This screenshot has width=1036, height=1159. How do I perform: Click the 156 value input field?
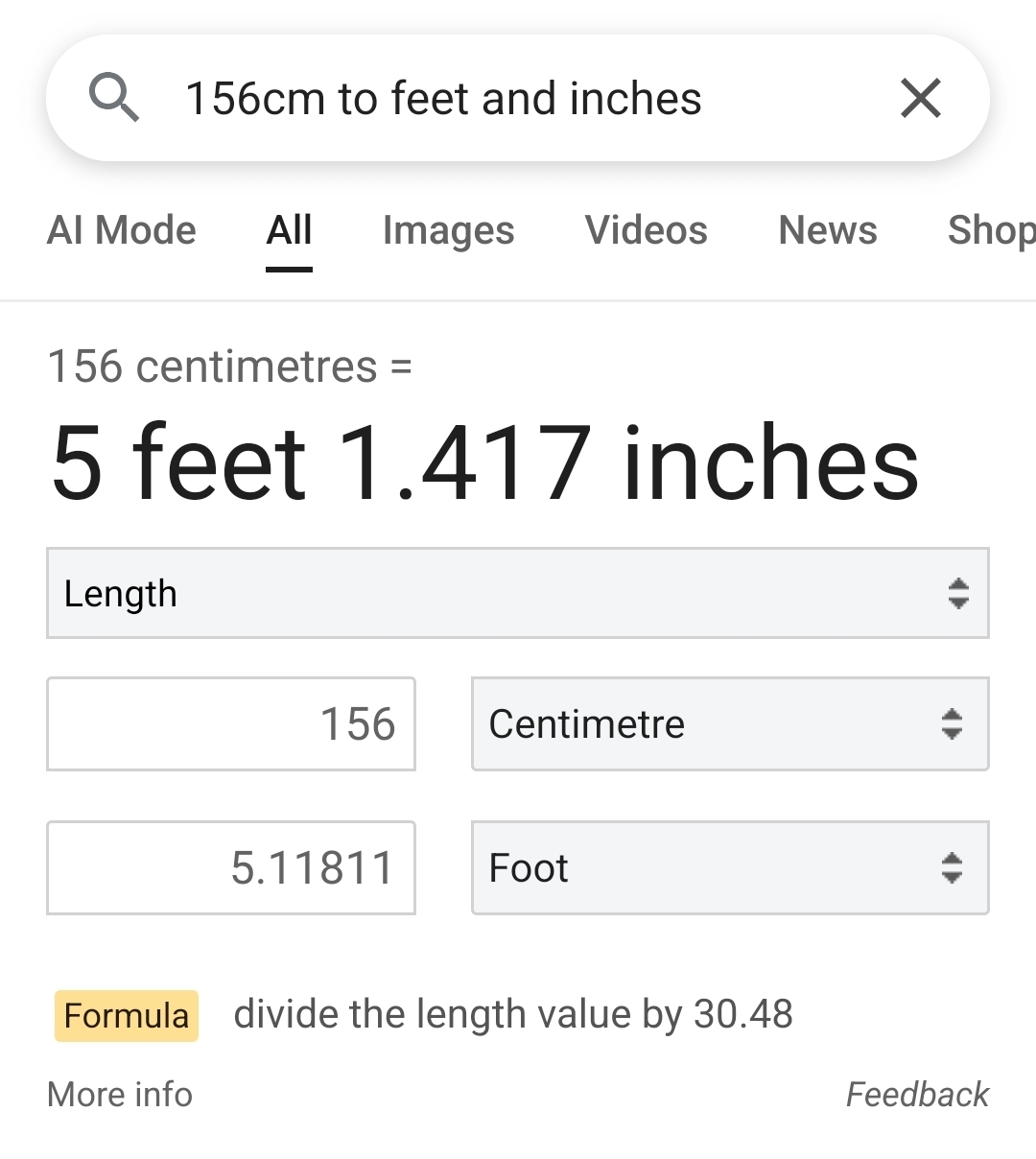[231, 723]
